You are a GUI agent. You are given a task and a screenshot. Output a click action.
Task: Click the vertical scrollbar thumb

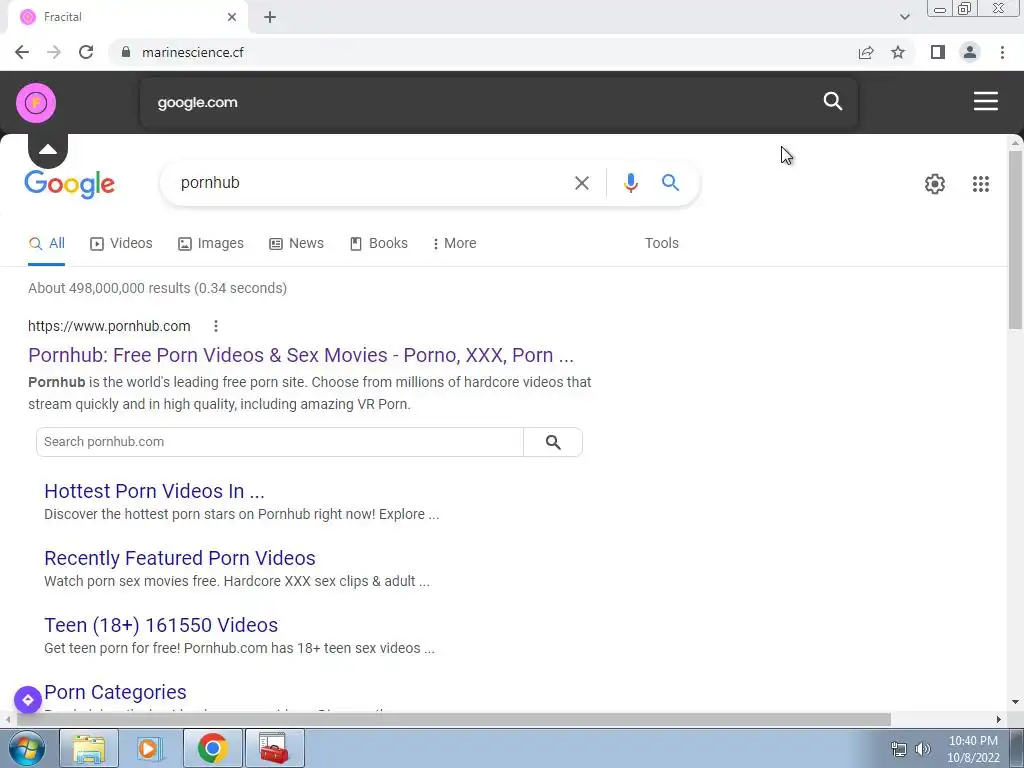pyautogui.click(x=1016, y=239)
